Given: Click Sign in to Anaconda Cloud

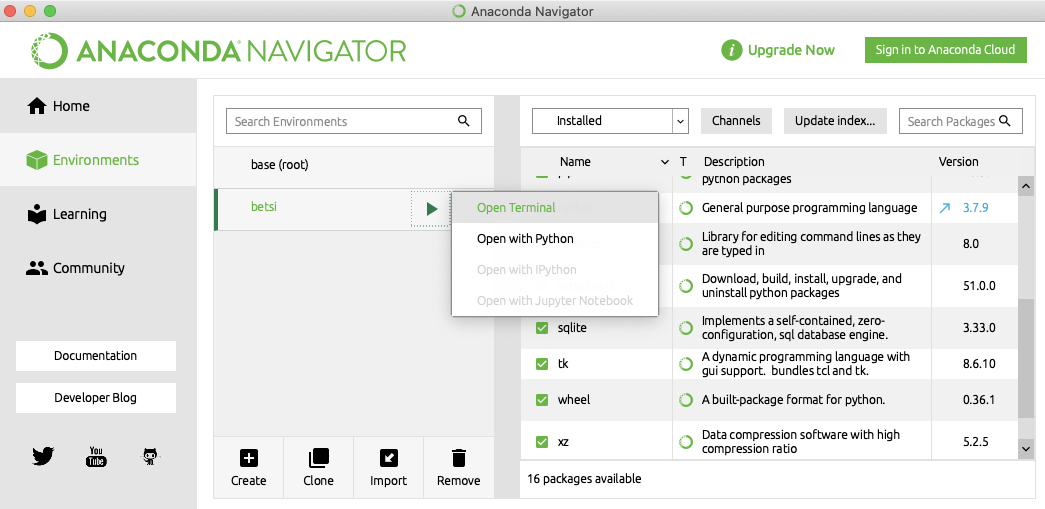Looking at the screenshot, I should 946,50.
